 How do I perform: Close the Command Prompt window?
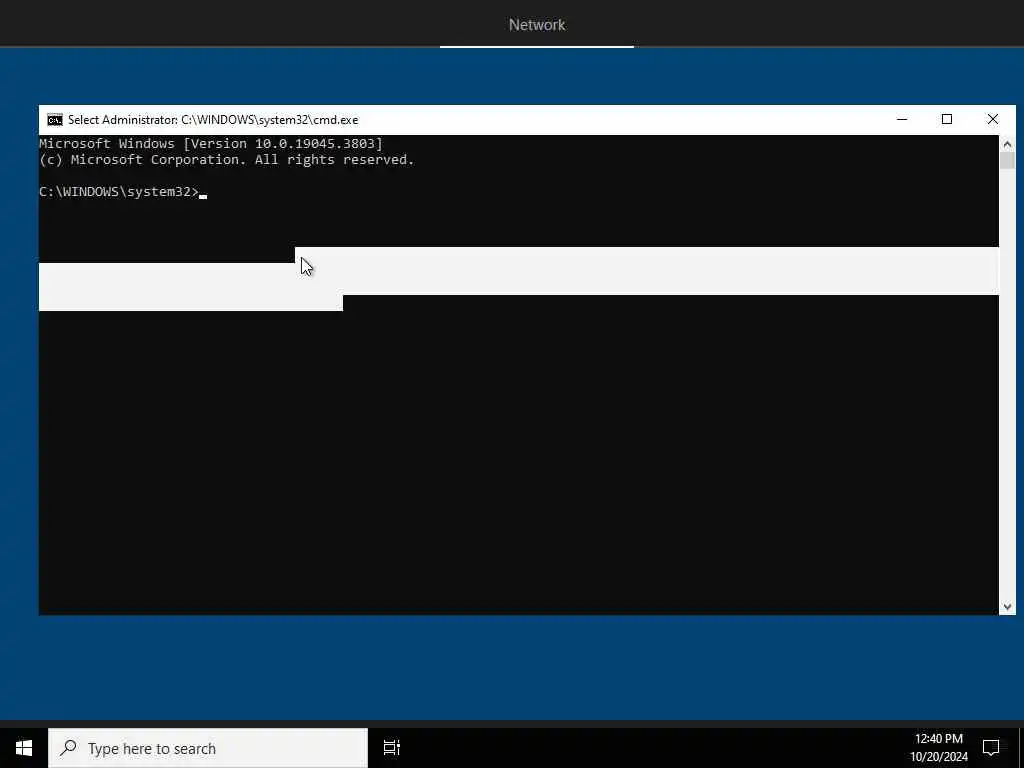[993, 120]
